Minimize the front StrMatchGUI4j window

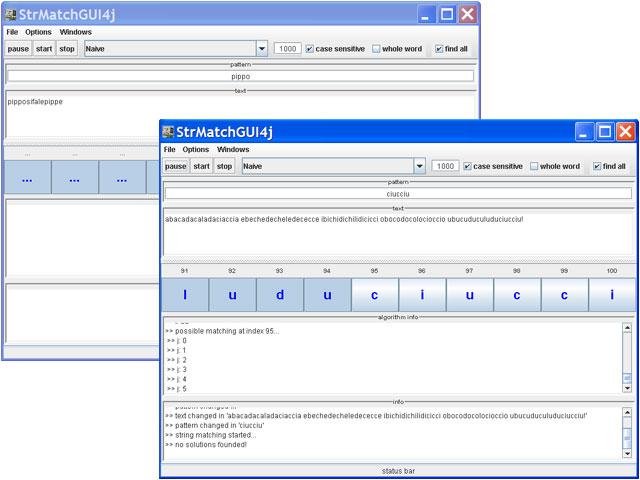click(x=584, y=132)
